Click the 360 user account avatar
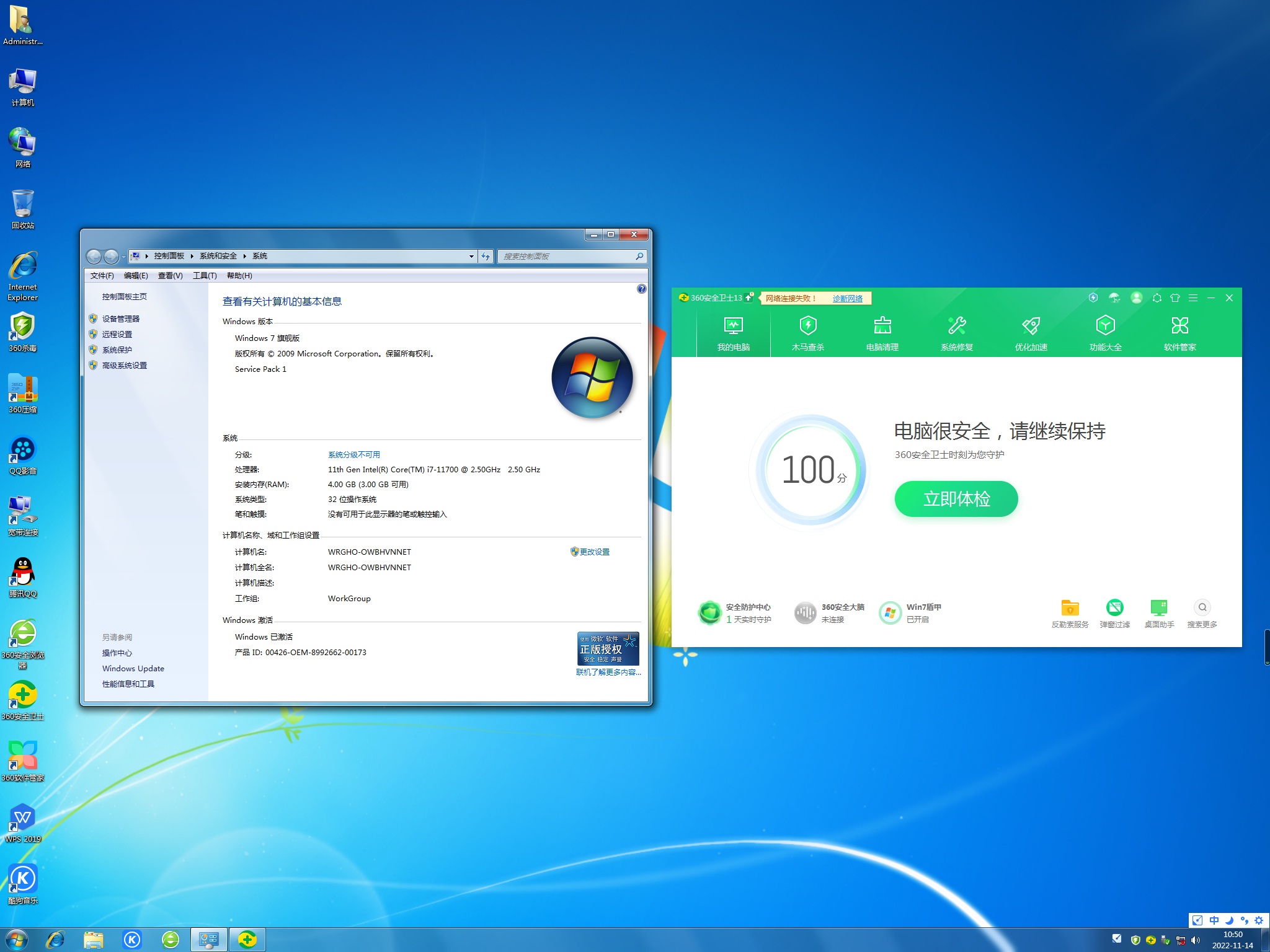This screenshot has width=1270, height=952. (1136, 297)
